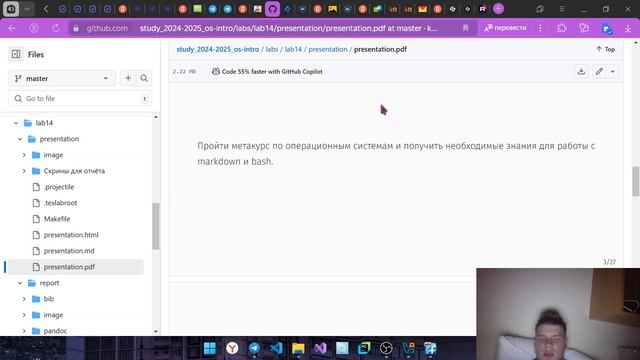This screenshot has width=640, height=360.
Task: Expand the bib folder
Action: 24,299
